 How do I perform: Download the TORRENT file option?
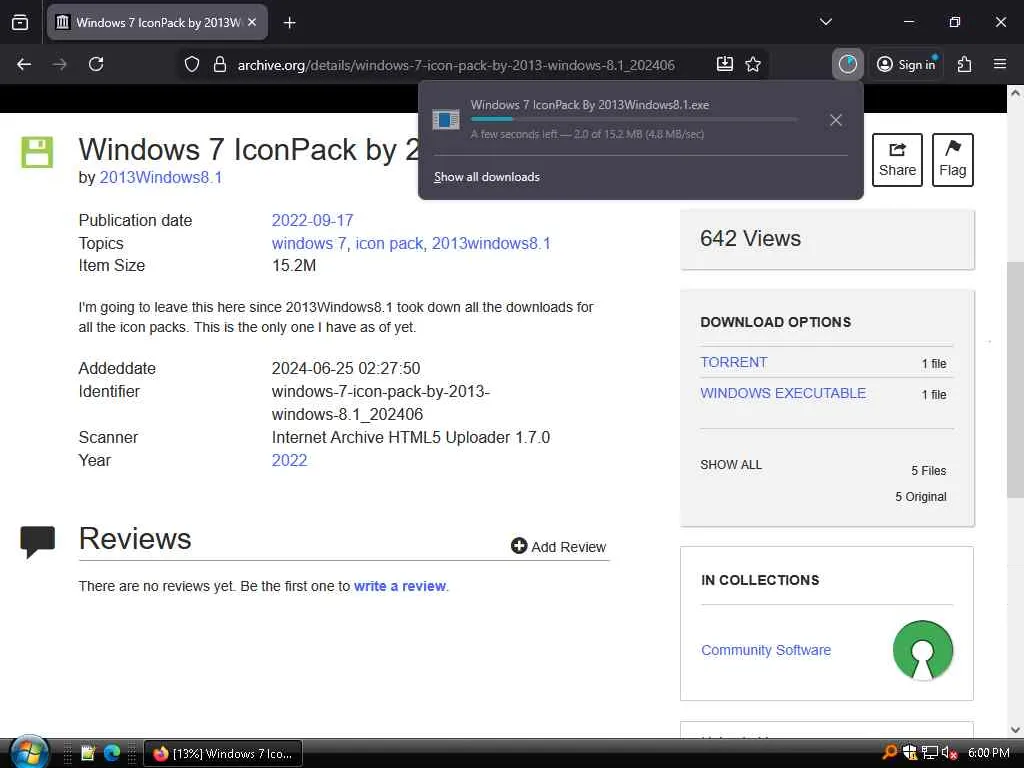(x=733, y=362)
